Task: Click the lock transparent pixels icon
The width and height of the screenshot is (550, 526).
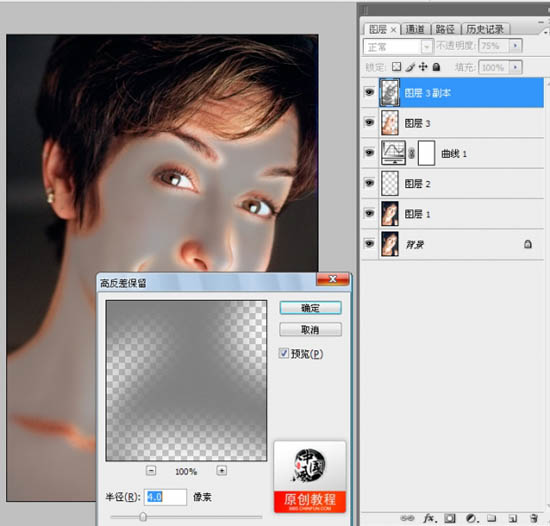Action: coord(396,67)
